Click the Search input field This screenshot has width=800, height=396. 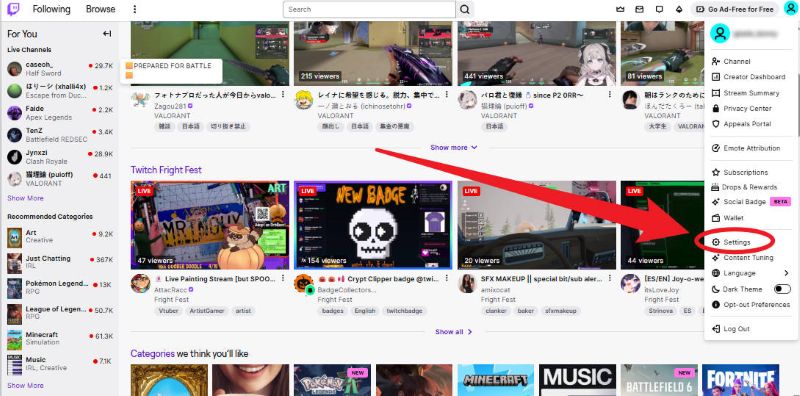[369, 9]
